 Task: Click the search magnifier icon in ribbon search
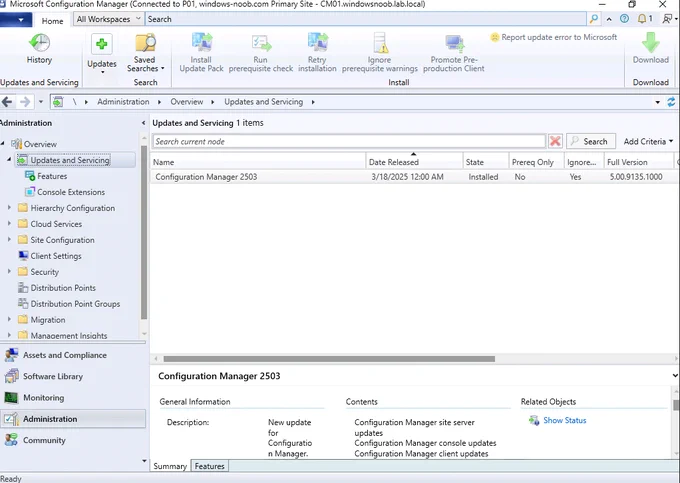coord(594,19)
